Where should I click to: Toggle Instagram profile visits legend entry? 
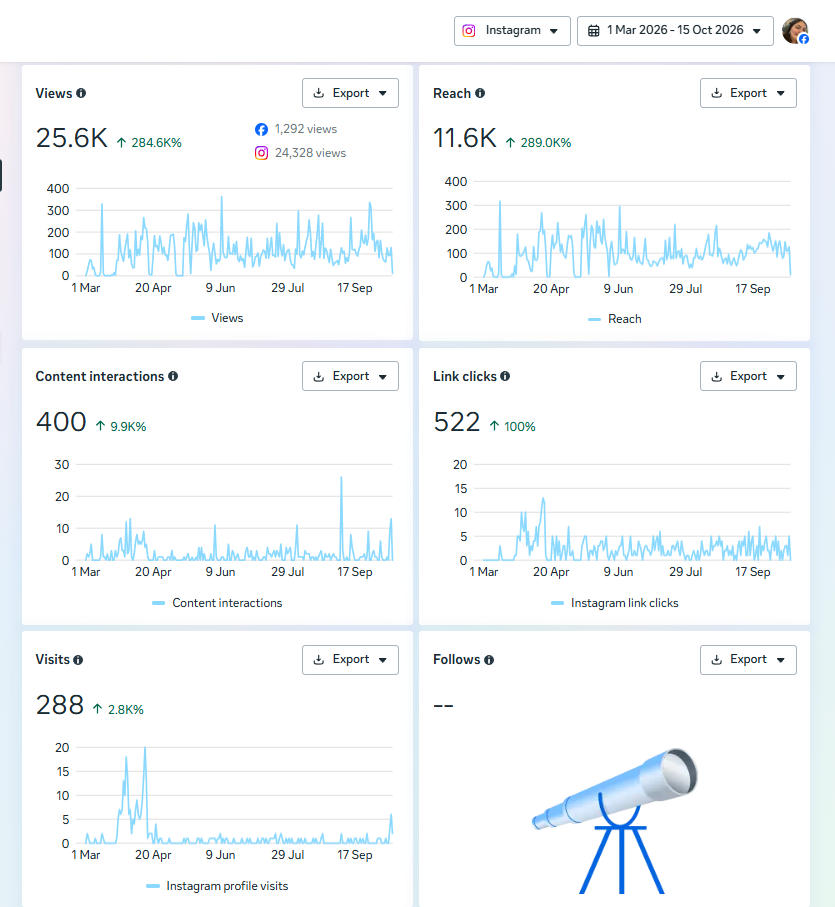[x=217, y=886]
